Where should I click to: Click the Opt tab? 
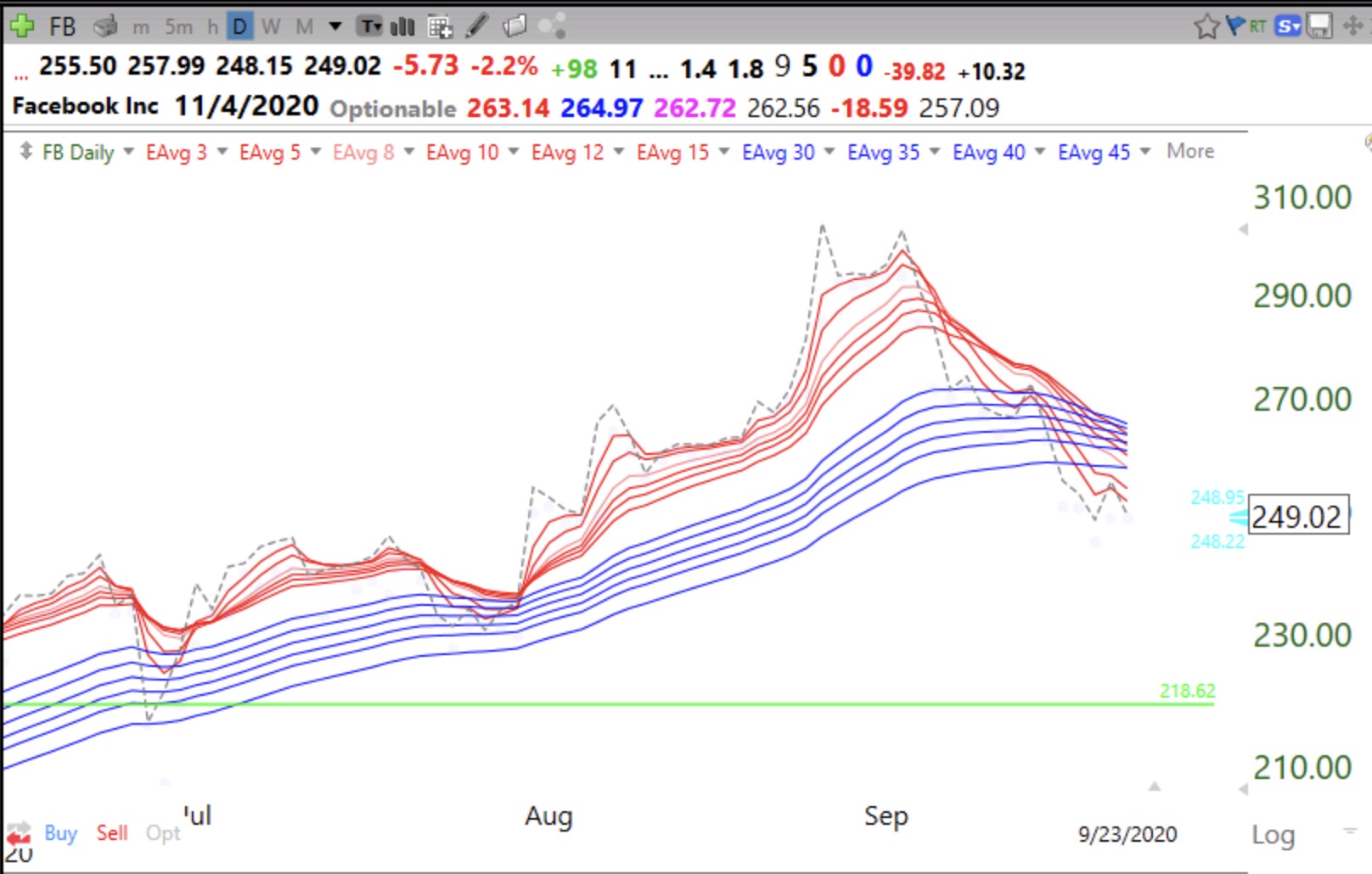tap(162, 833)
